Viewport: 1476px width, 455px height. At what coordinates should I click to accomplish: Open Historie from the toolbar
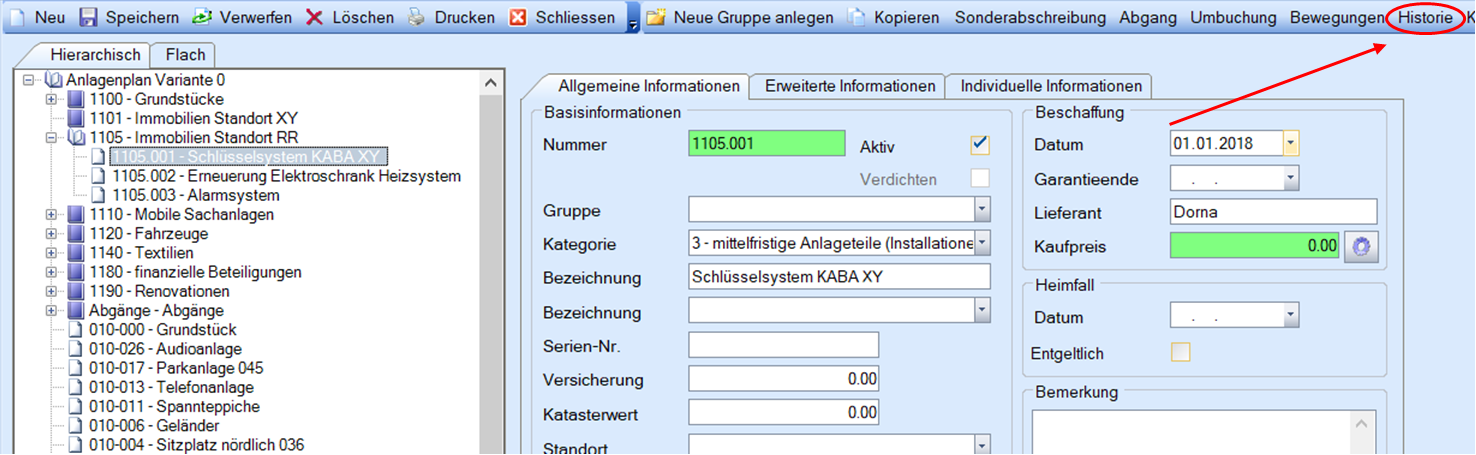[x=1425, y=18]
